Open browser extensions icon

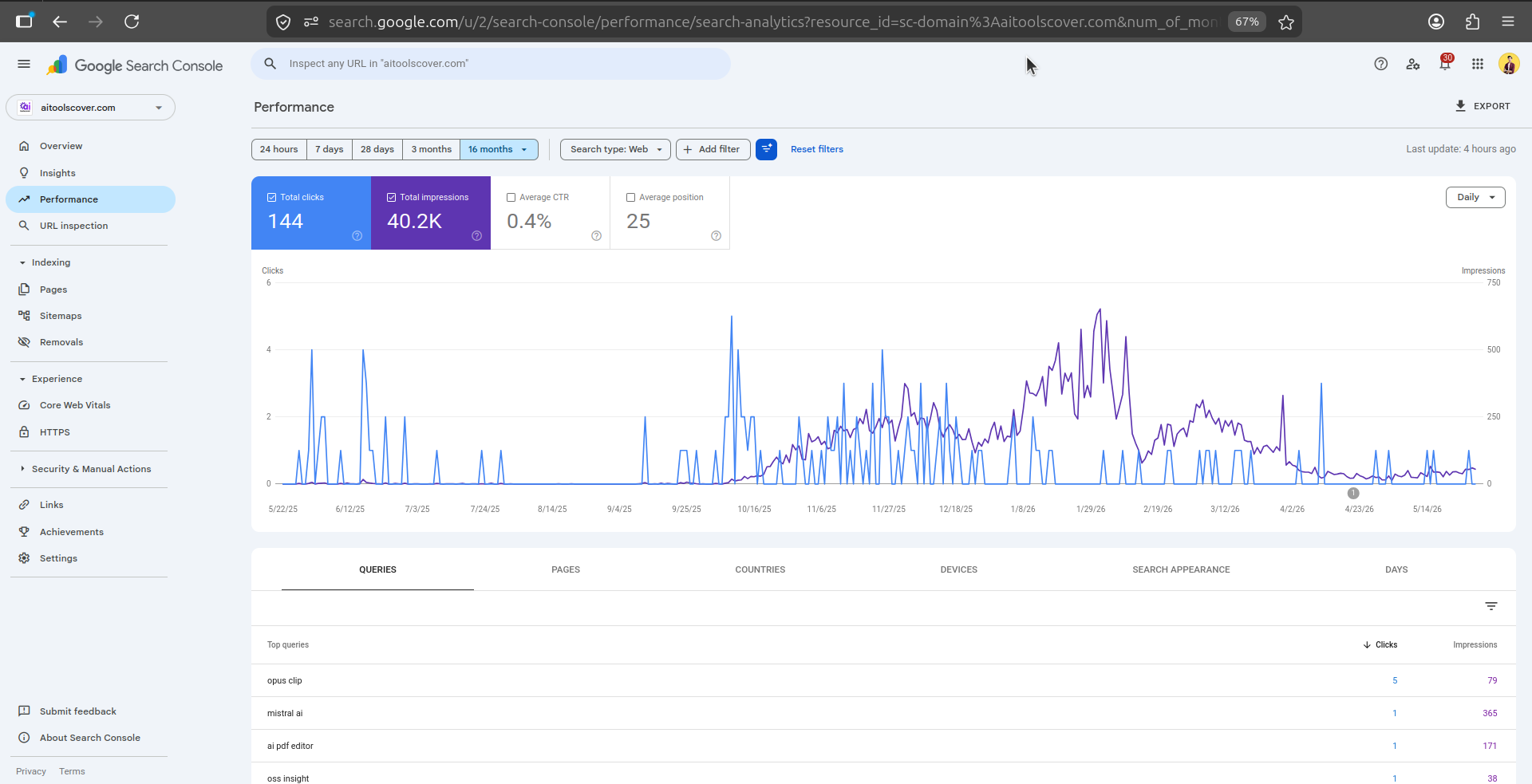pyautogui.click(x=1473, y=22)
